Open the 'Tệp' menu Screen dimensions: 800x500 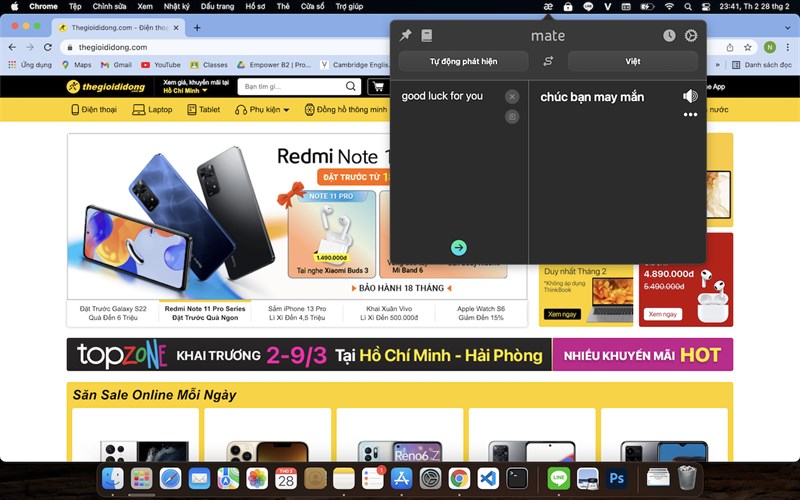pyautogui.click(x=75, y=7)
